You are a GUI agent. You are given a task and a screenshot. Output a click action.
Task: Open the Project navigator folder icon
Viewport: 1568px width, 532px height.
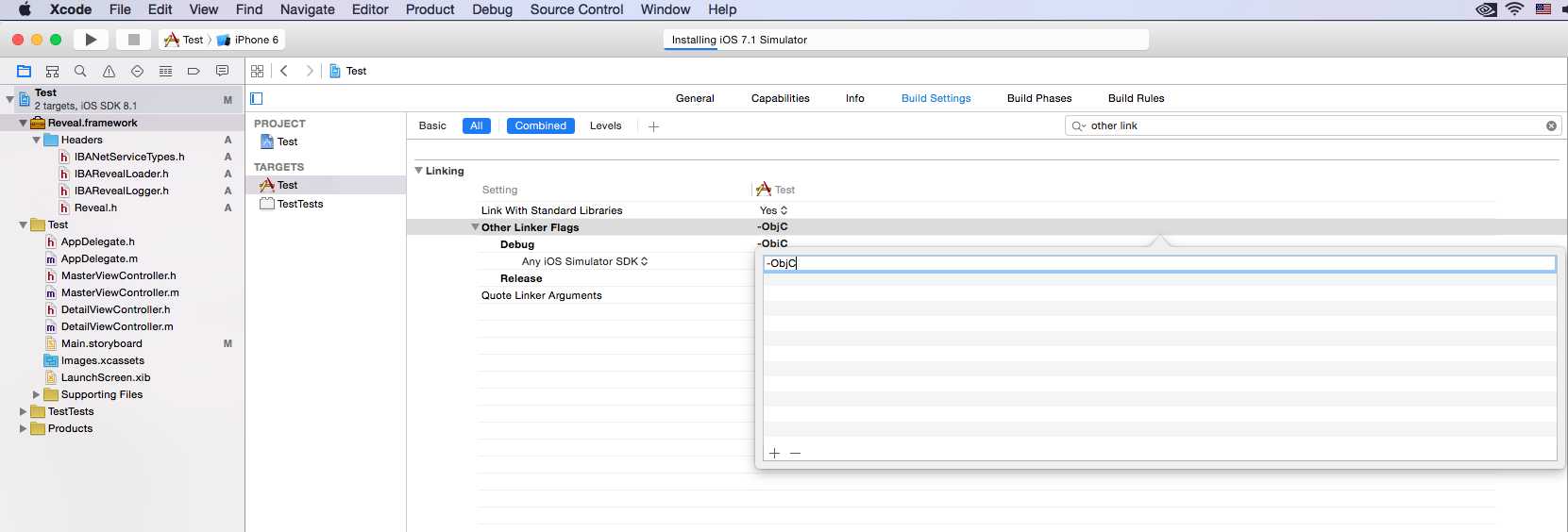(x=25, y=71)
